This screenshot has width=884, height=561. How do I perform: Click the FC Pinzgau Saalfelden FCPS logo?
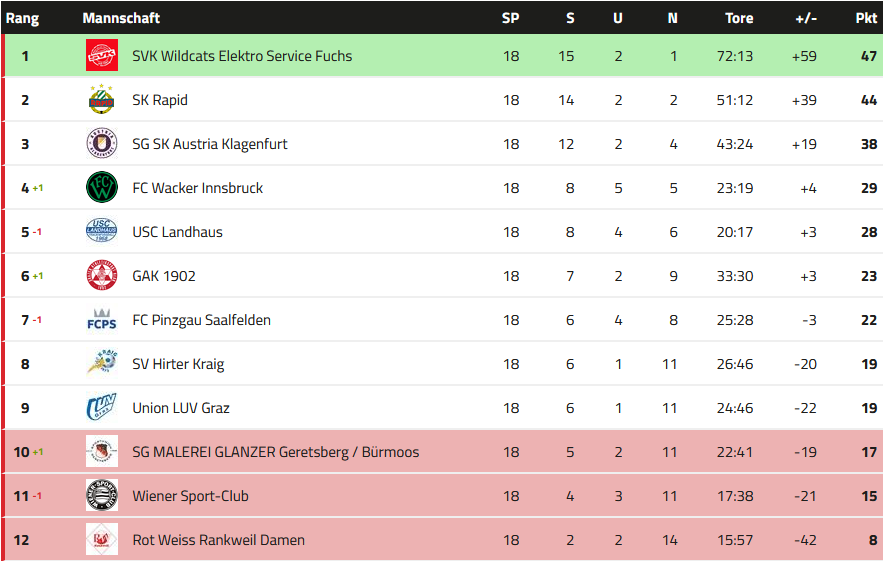pyautogui.click(x=101, y=320)
